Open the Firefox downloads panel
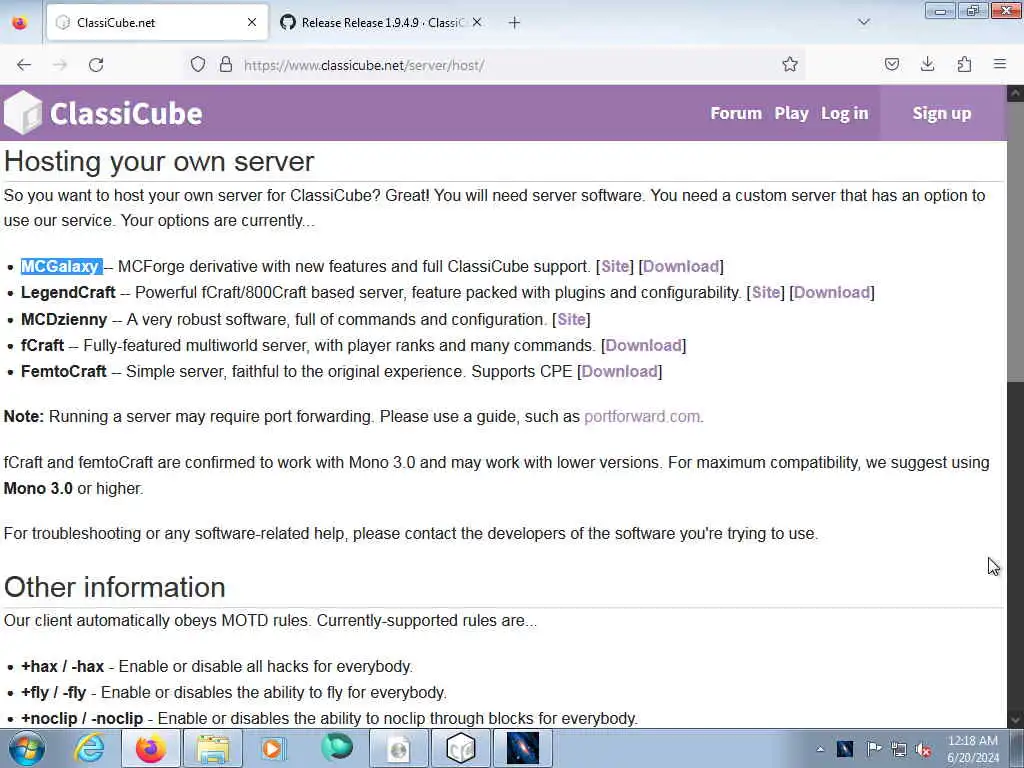Viewport: 1024px width, 768px height. click(927, 65)
